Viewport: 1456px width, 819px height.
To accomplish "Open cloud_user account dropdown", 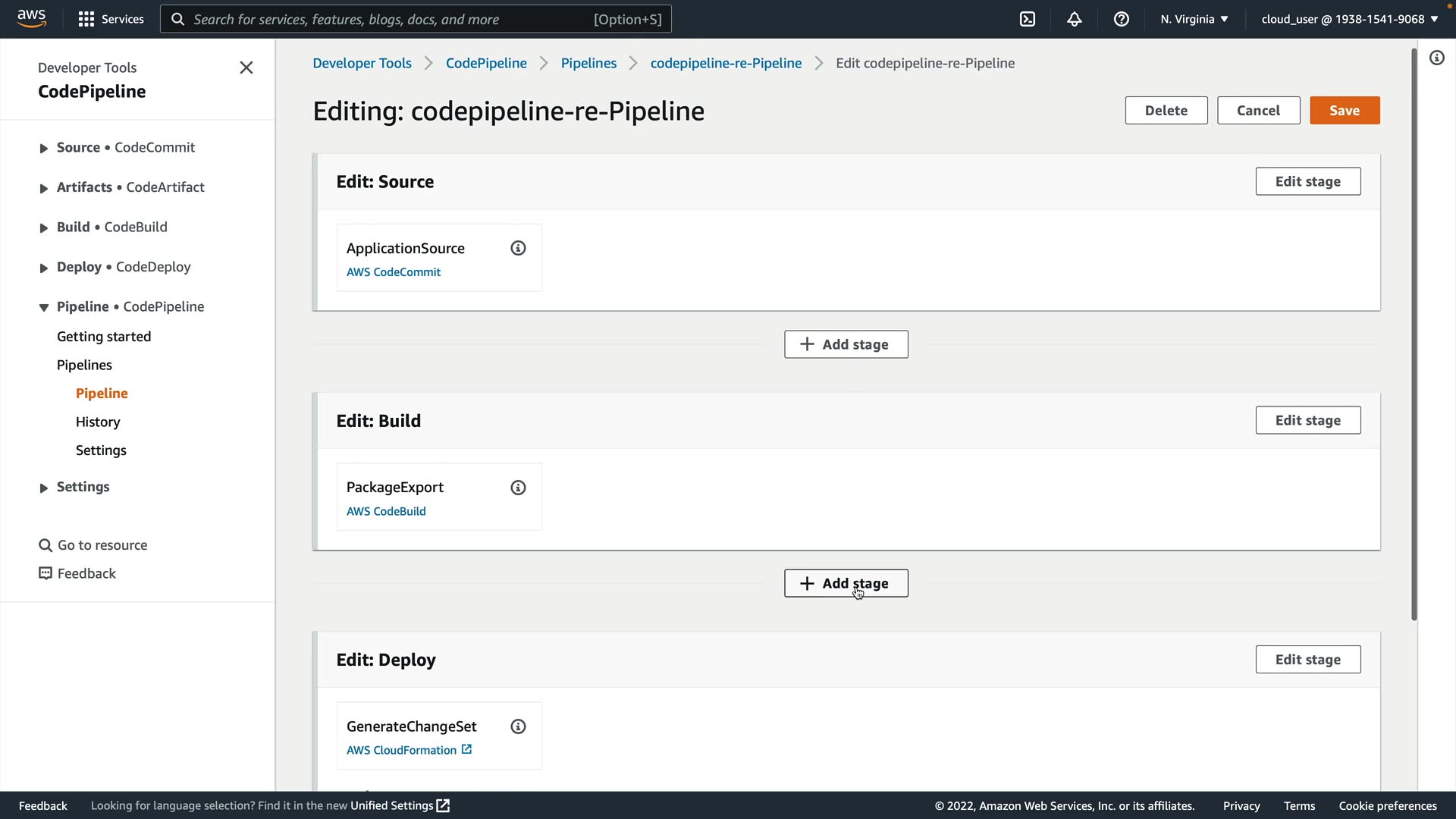I will [1350, 19].
